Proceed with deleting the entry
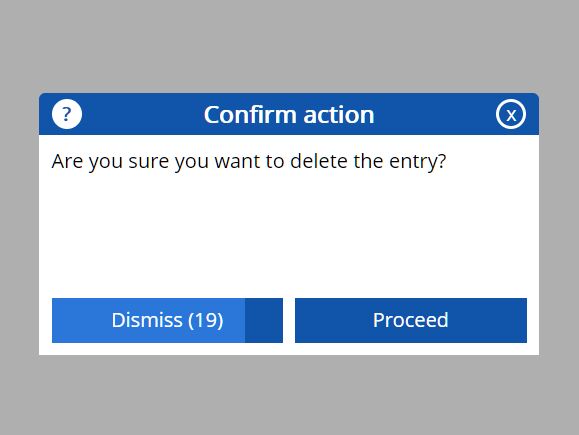Image resolution: width=579 pixels, height=435 pixels. [411, 320]
